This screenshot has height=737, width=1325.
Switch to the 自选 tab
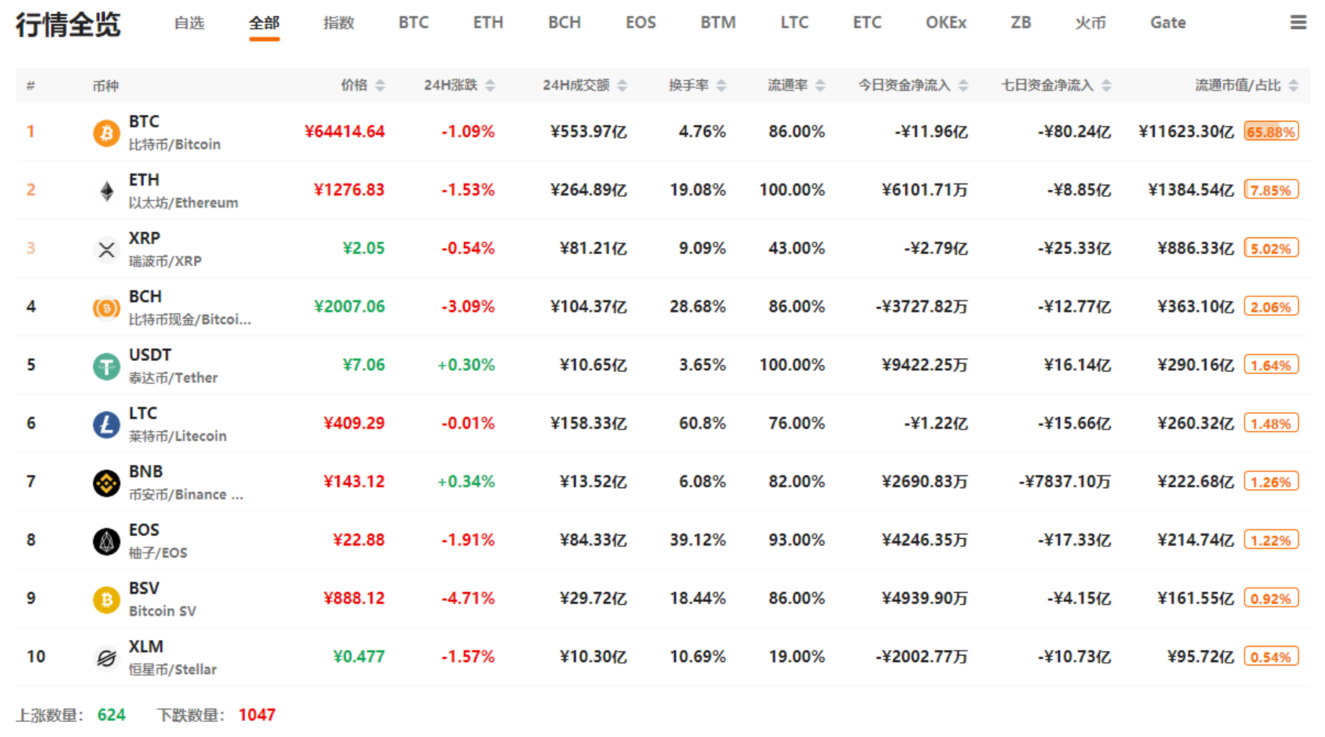pyautogui.click(x=189, y=22)
